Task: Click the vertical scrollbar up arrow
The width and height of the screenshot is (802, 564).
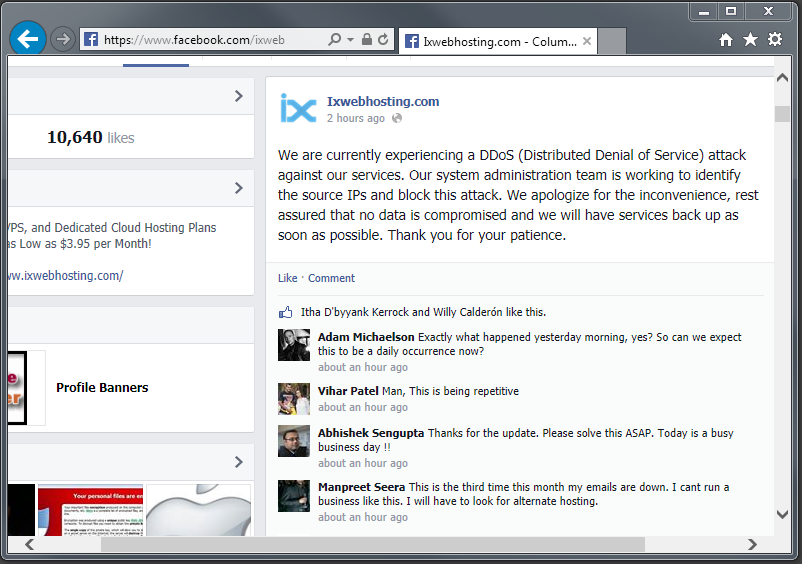Action: click(782, 78)
